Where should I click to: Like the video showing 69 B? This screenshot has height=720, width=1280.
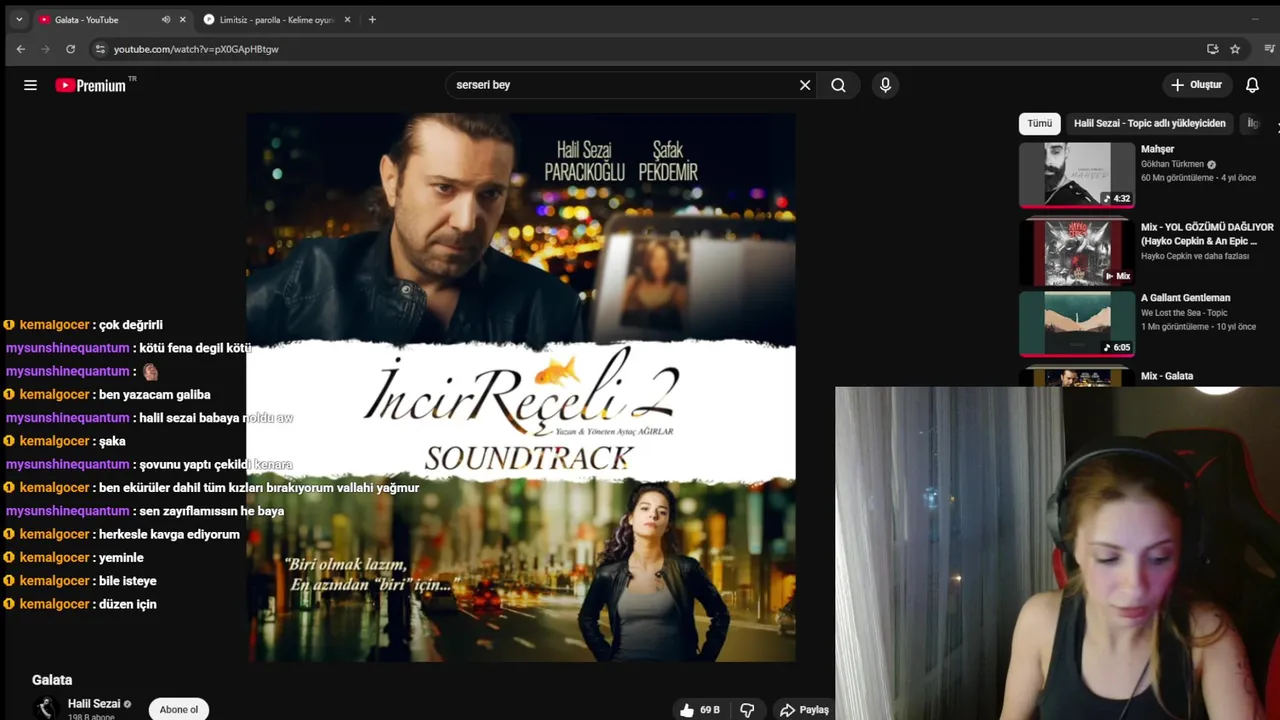pyautogui.click(x=700, y=709)
